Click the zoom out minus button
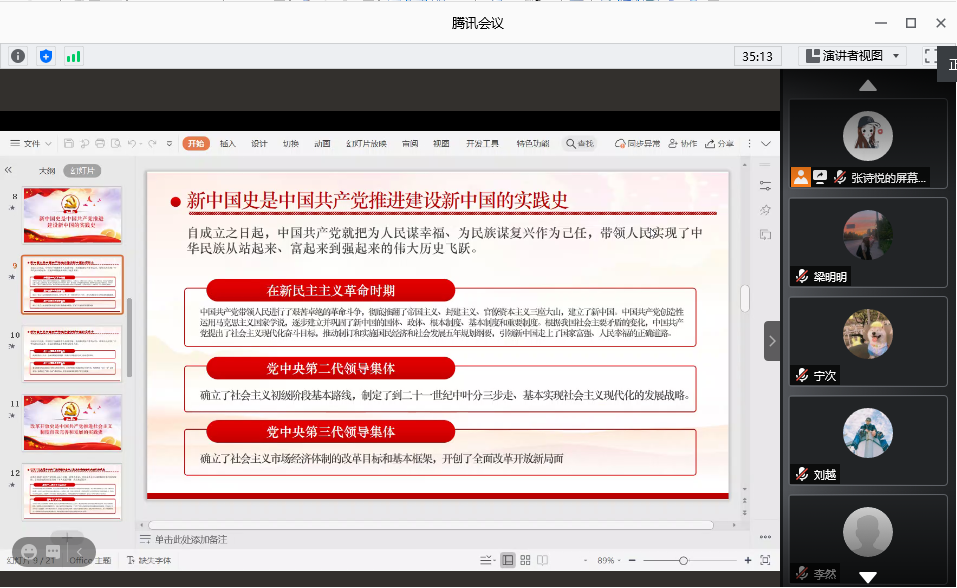The height and width of the screenshot is (588, 957). (x=632, y=560)
